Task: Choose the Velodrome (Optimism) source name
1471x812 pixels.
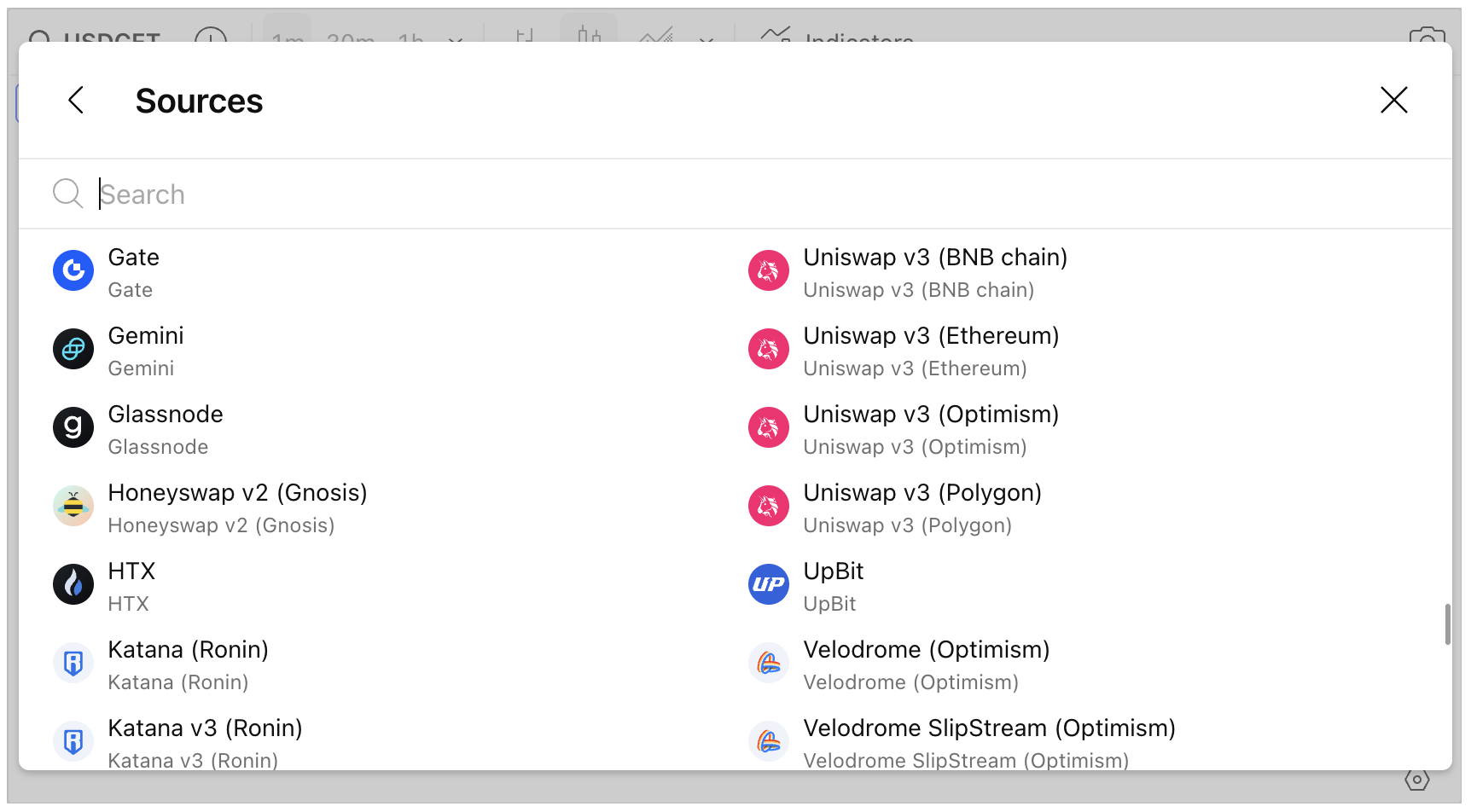Action: (x=927, y=650)
